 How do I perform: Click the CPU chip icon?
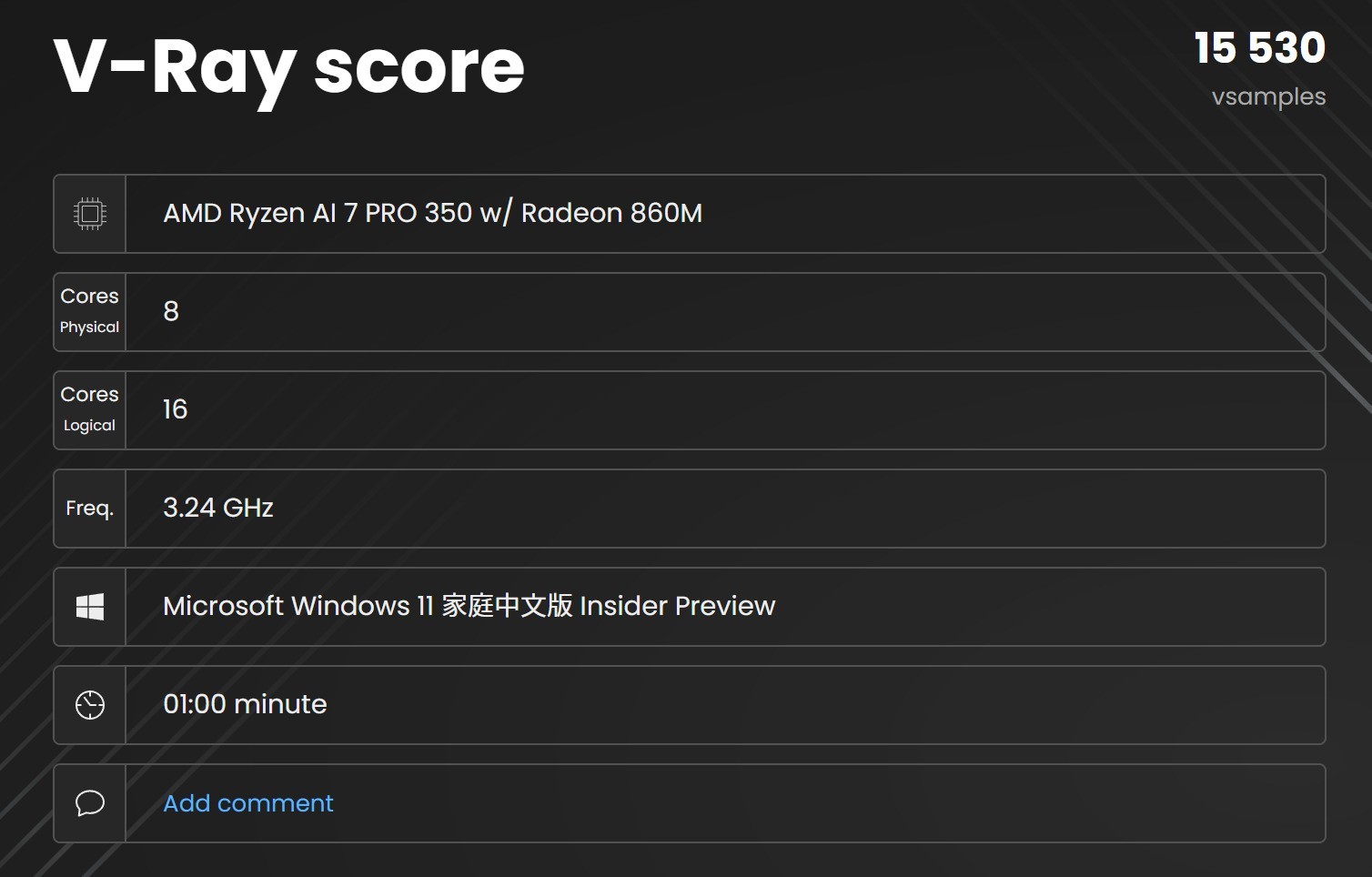point(89,214)
